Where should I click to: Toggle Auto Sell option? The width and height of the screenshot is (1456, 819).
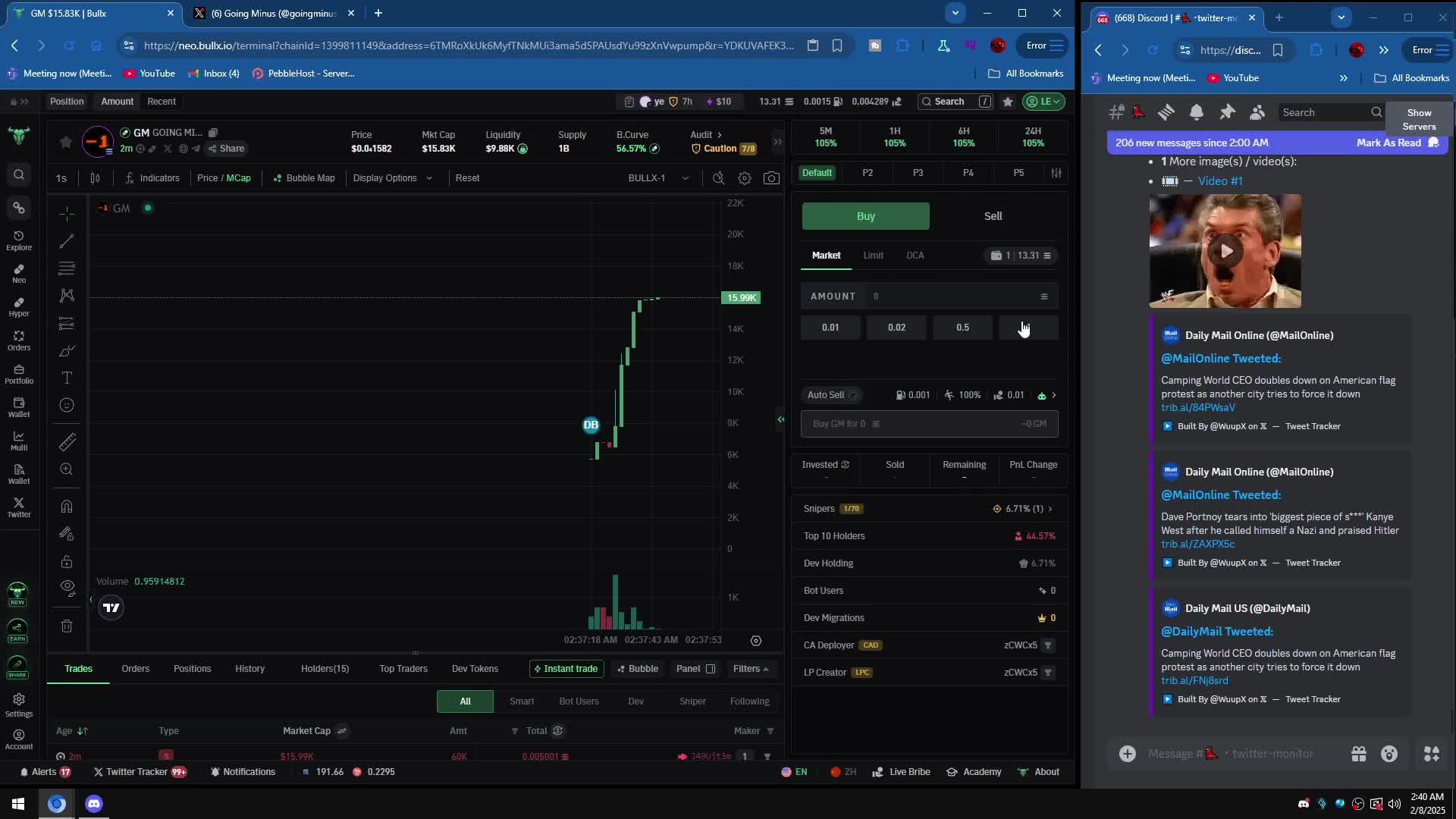(x=832, y=395)
